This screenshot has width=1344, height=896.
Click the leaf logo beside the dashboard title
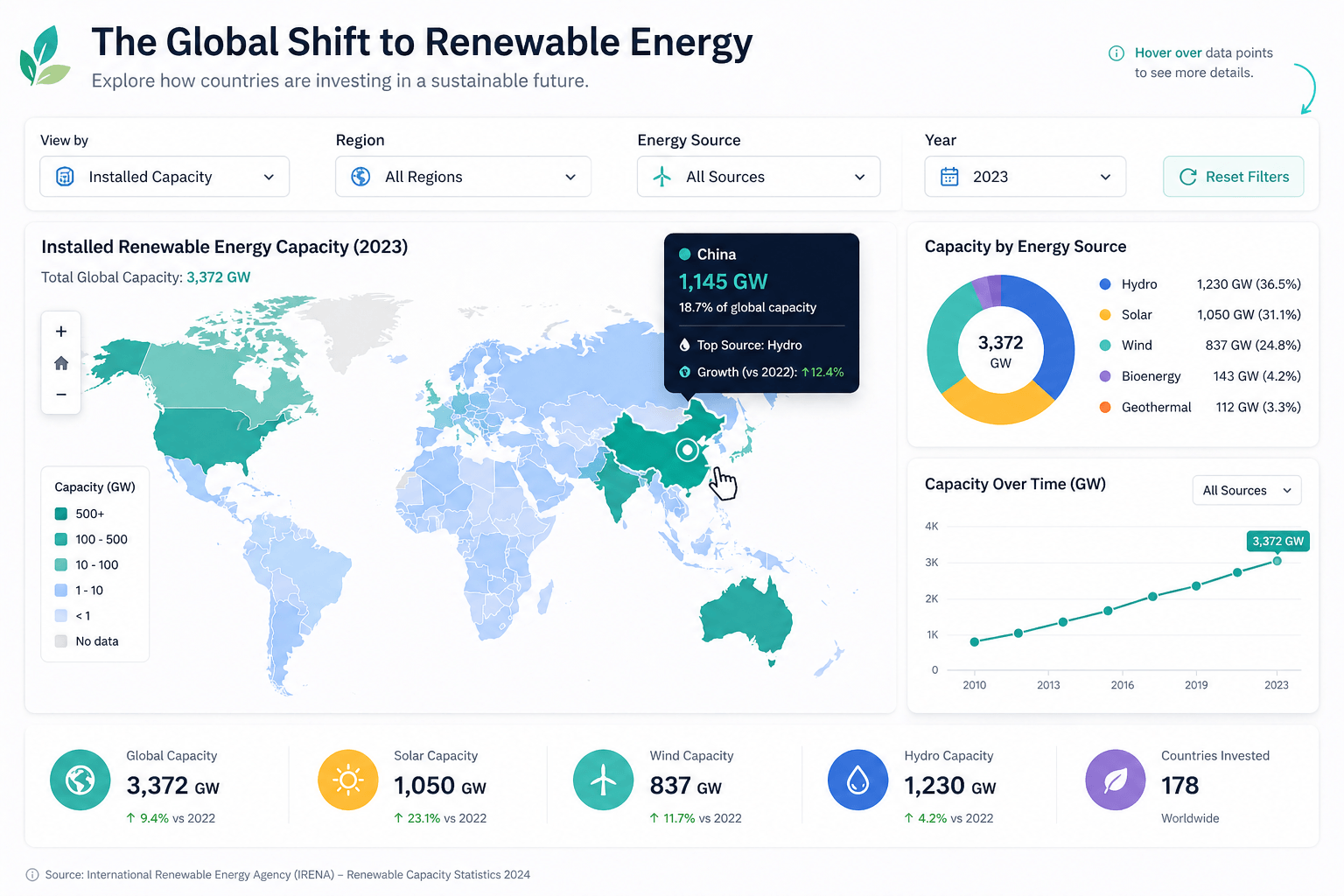pyautogui.click(x=45, y=54)
